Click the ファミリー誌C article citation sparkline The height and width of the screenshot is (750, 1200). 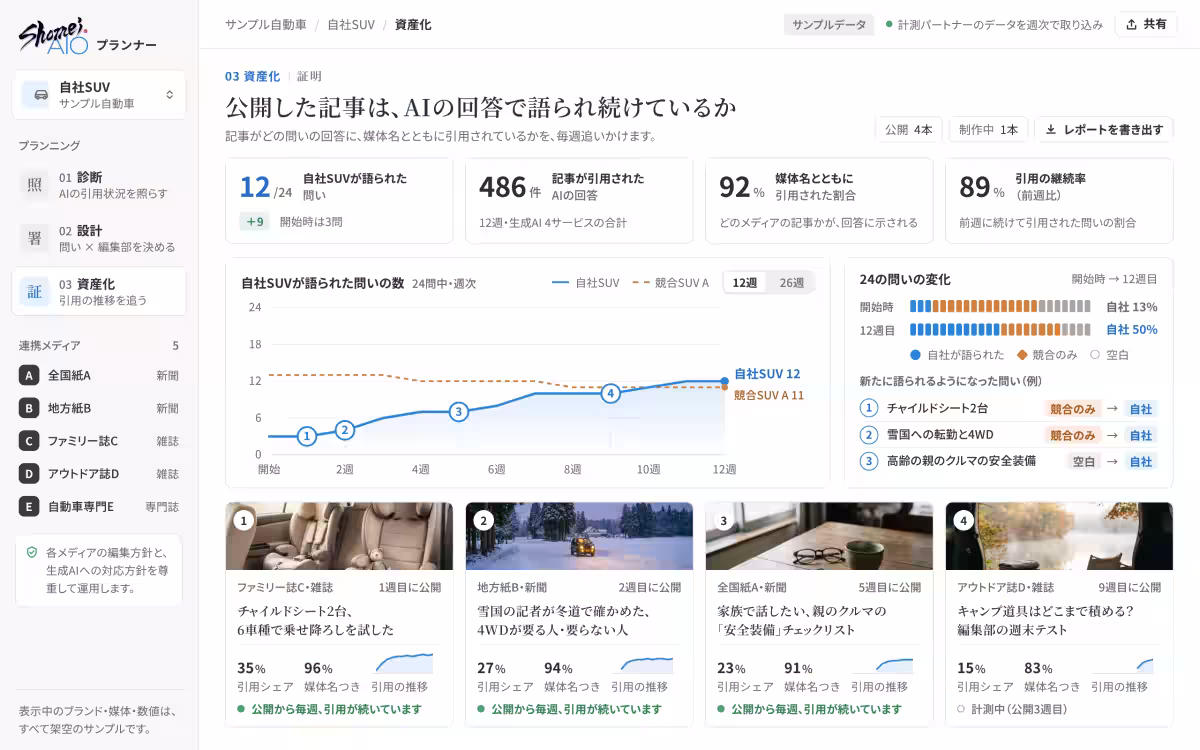click(404, 664)
